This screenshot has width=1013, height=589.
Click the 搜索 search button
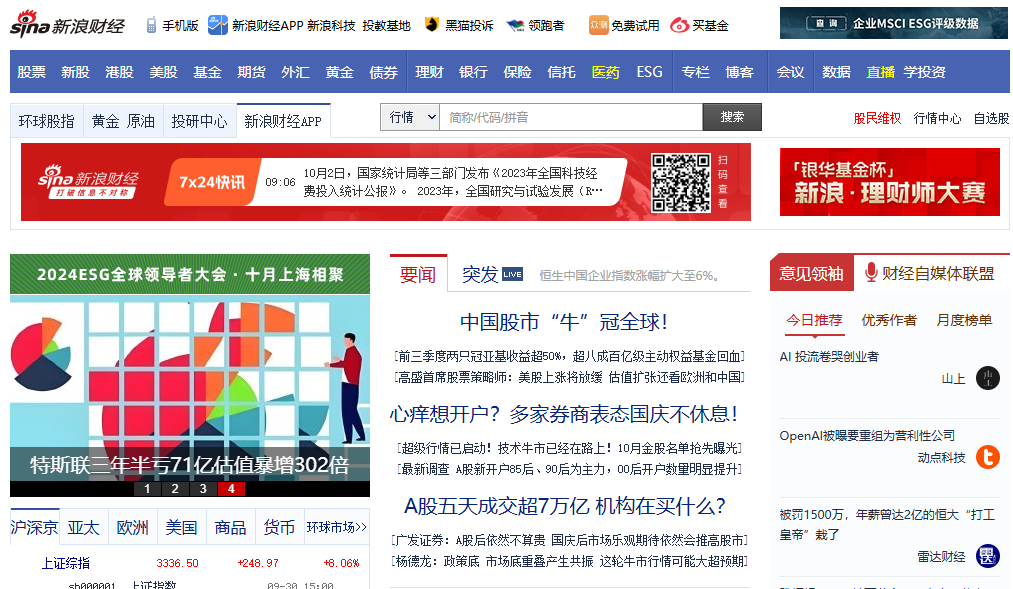[x=732, y=117]
